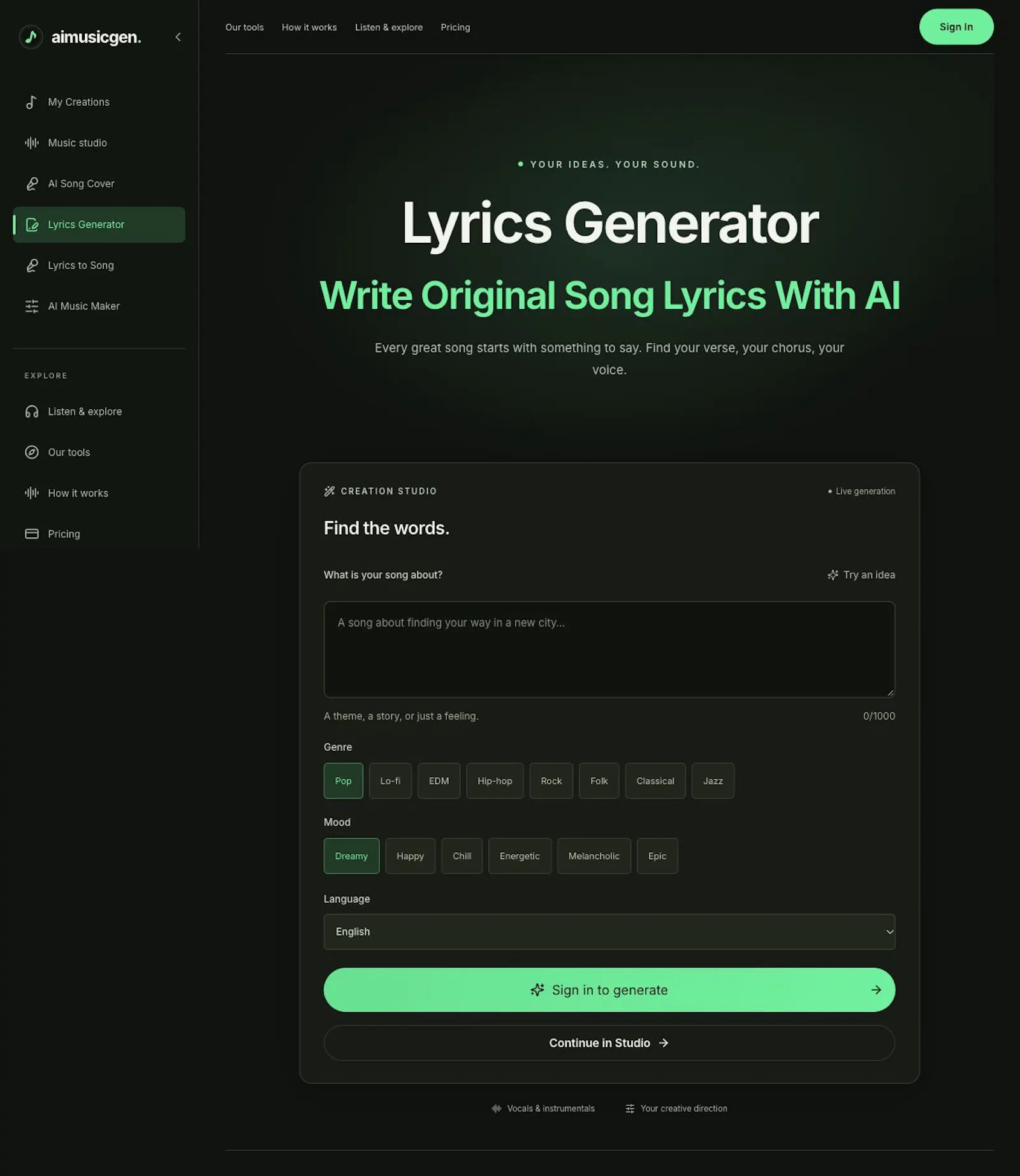
Task: Click the sparkle icon on Sign in to generate
Action: pos(537,990)
